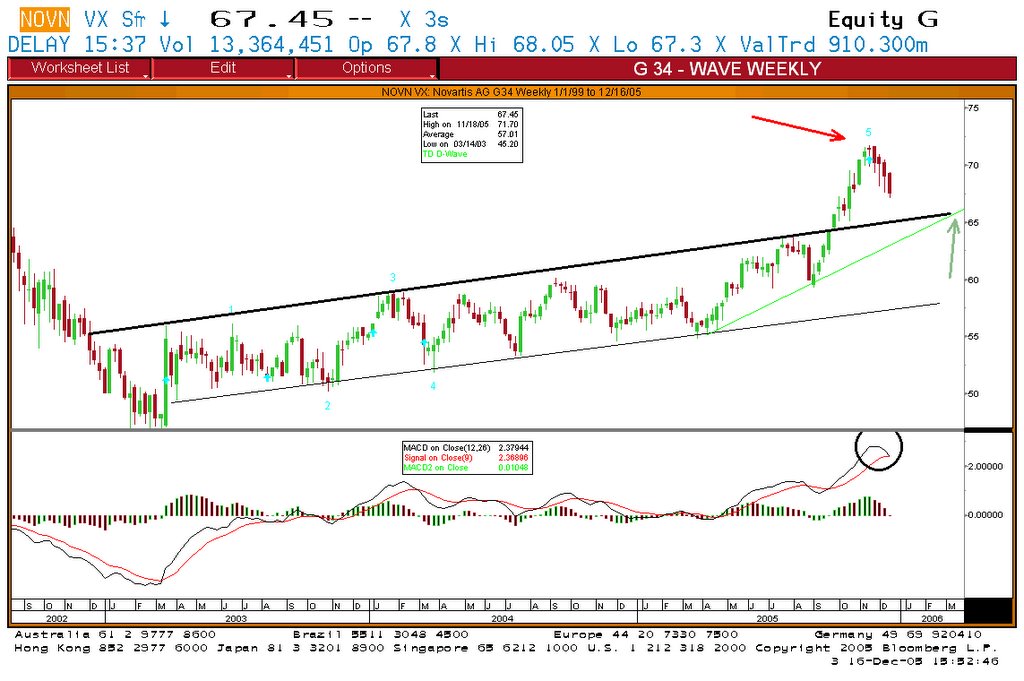Expand the Edit dropdown arrow
Screen dimensions: 1024x681
(289, 76)
